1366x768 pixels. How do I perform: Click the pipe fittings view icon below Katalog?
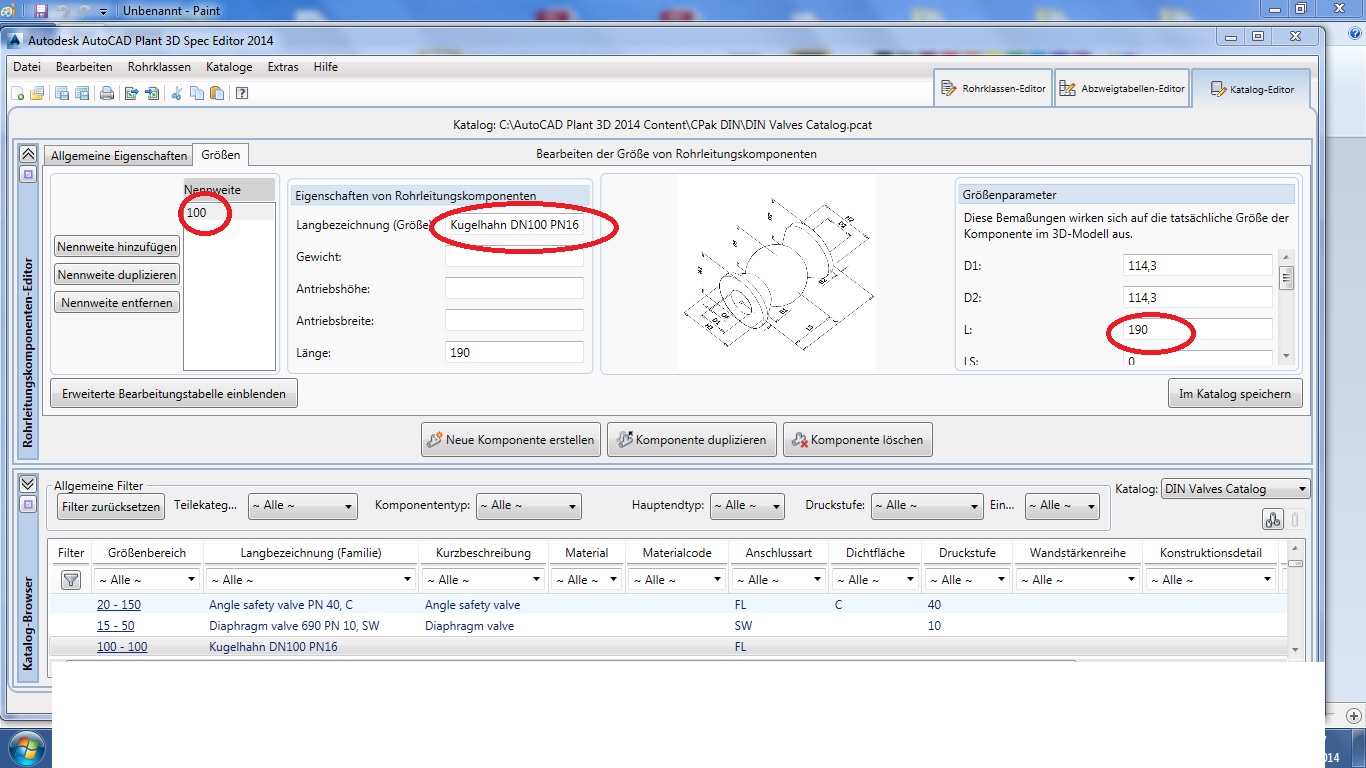click(1273, 519)
